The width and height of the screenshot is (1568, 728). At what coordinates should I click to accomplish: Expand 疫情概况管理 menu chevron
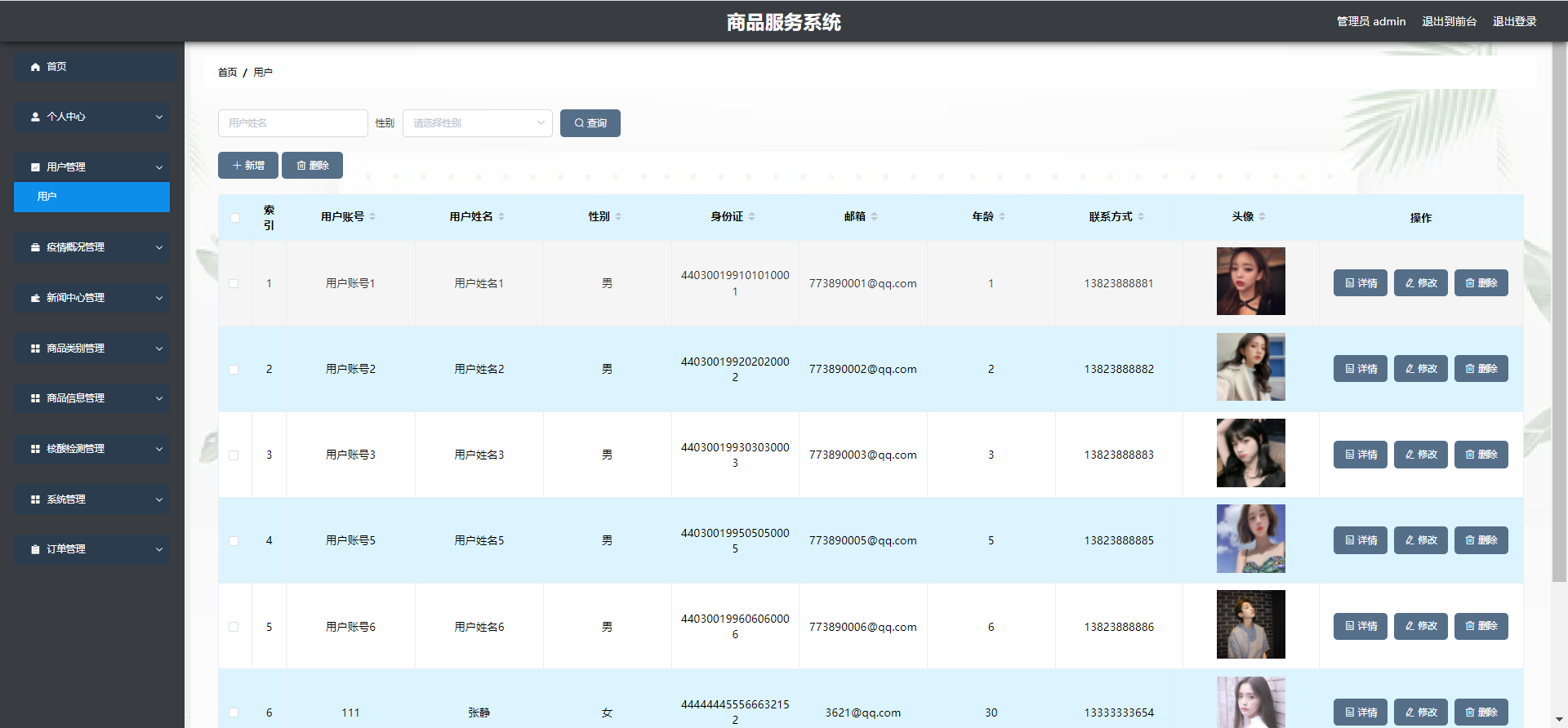coord(159,247)
